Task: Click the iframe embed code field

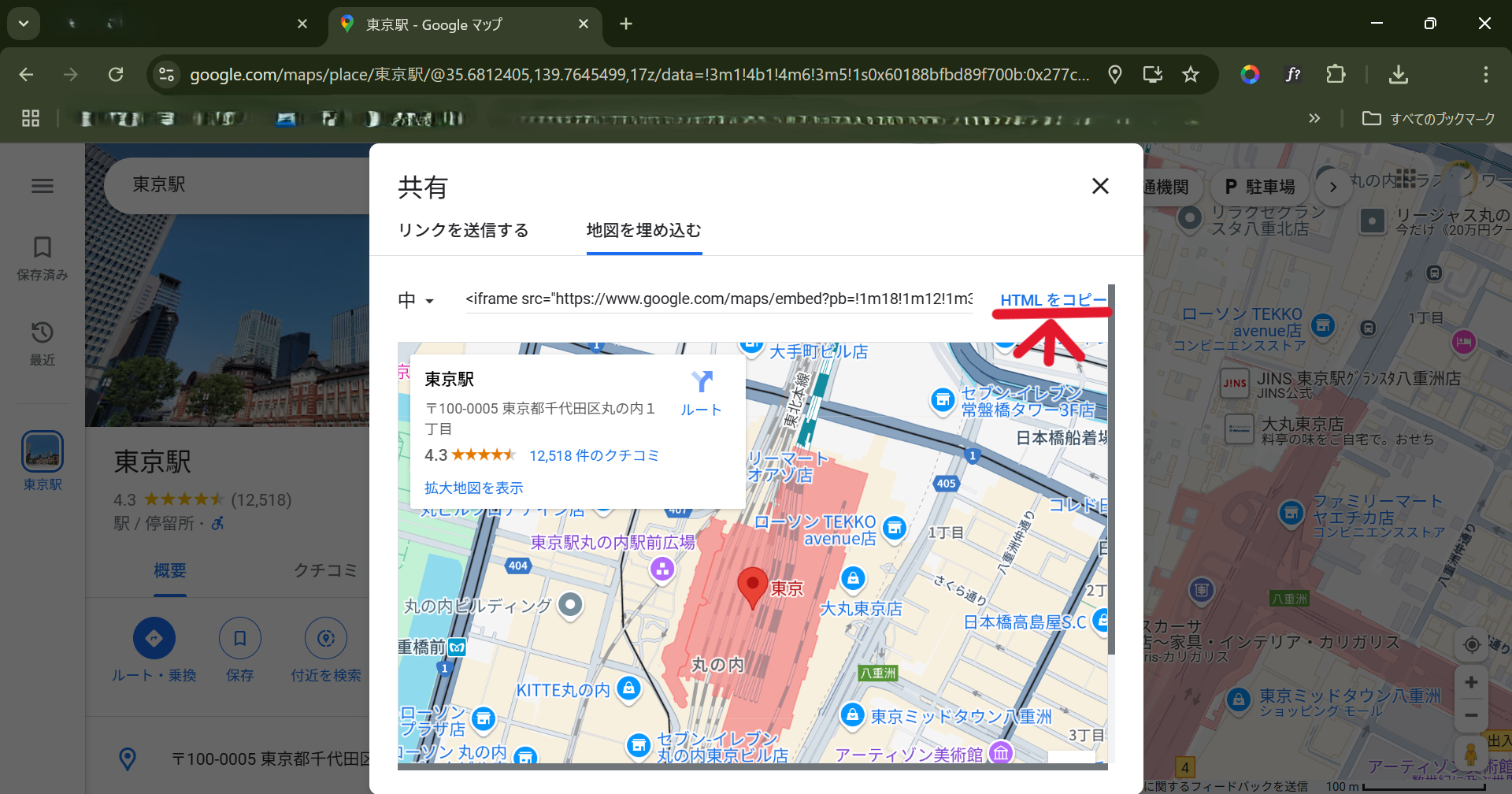Action: [718, 299]
